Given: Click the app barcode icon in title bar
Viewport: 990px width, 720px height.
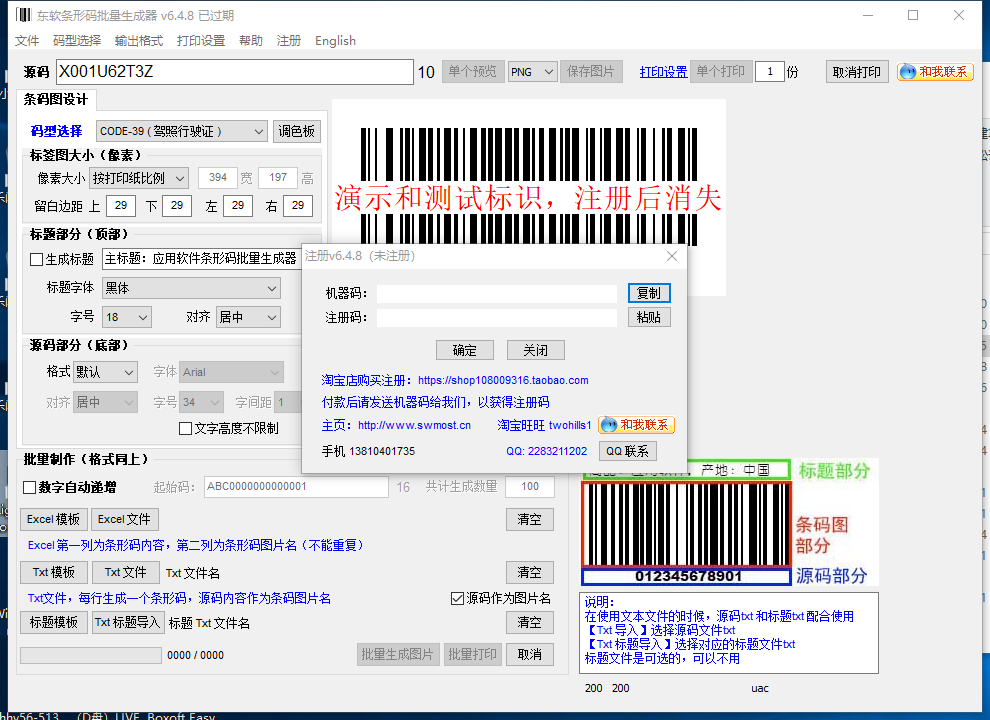Looking at the screenshot, I should [x=22, y=15].
